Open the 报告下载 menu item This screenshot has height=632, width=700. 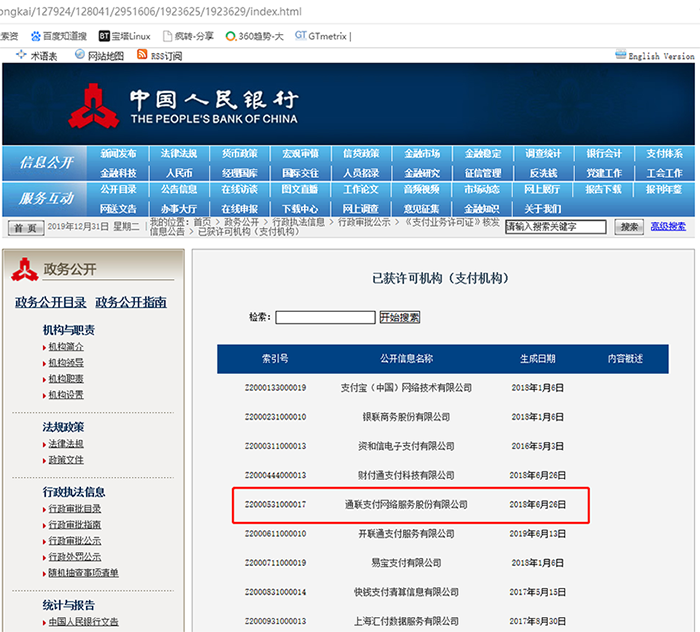pyautogui.click(x=604, y=189)
